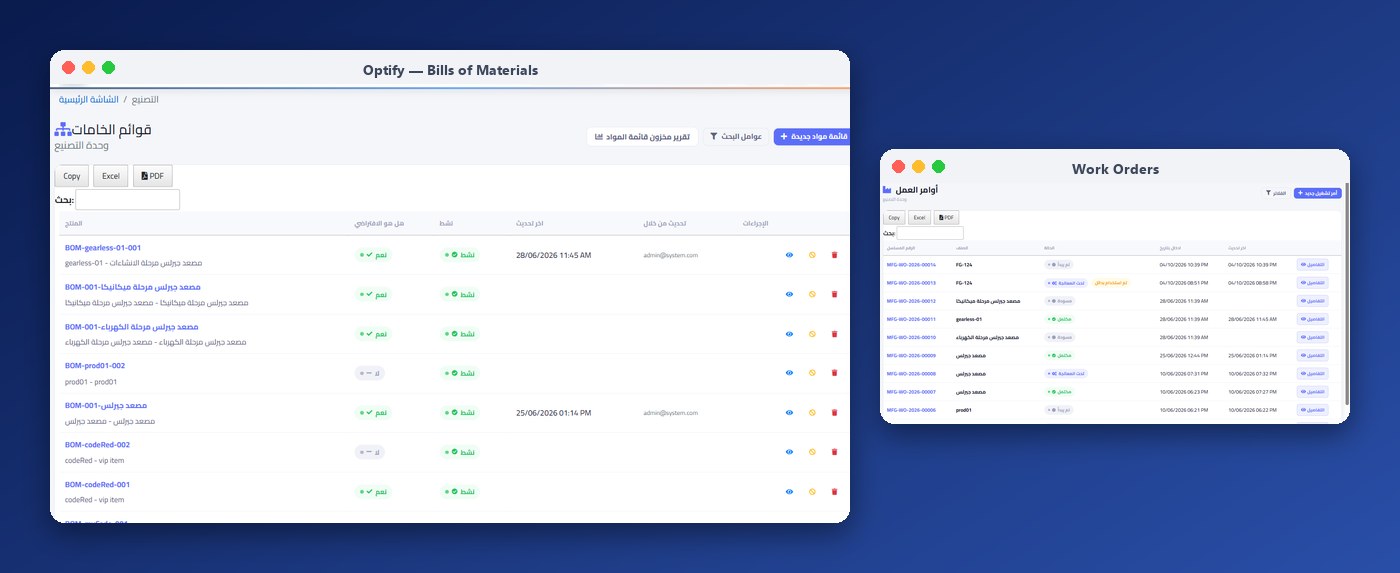Click the 28/06/2026 11:45 AM date in the Bills of Materials window

[554, 255]
